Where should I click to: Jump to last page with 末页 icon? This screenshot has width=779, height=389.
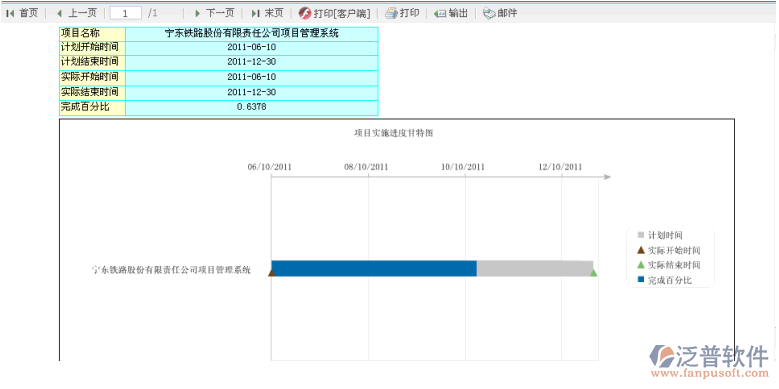tap(255, 13)
